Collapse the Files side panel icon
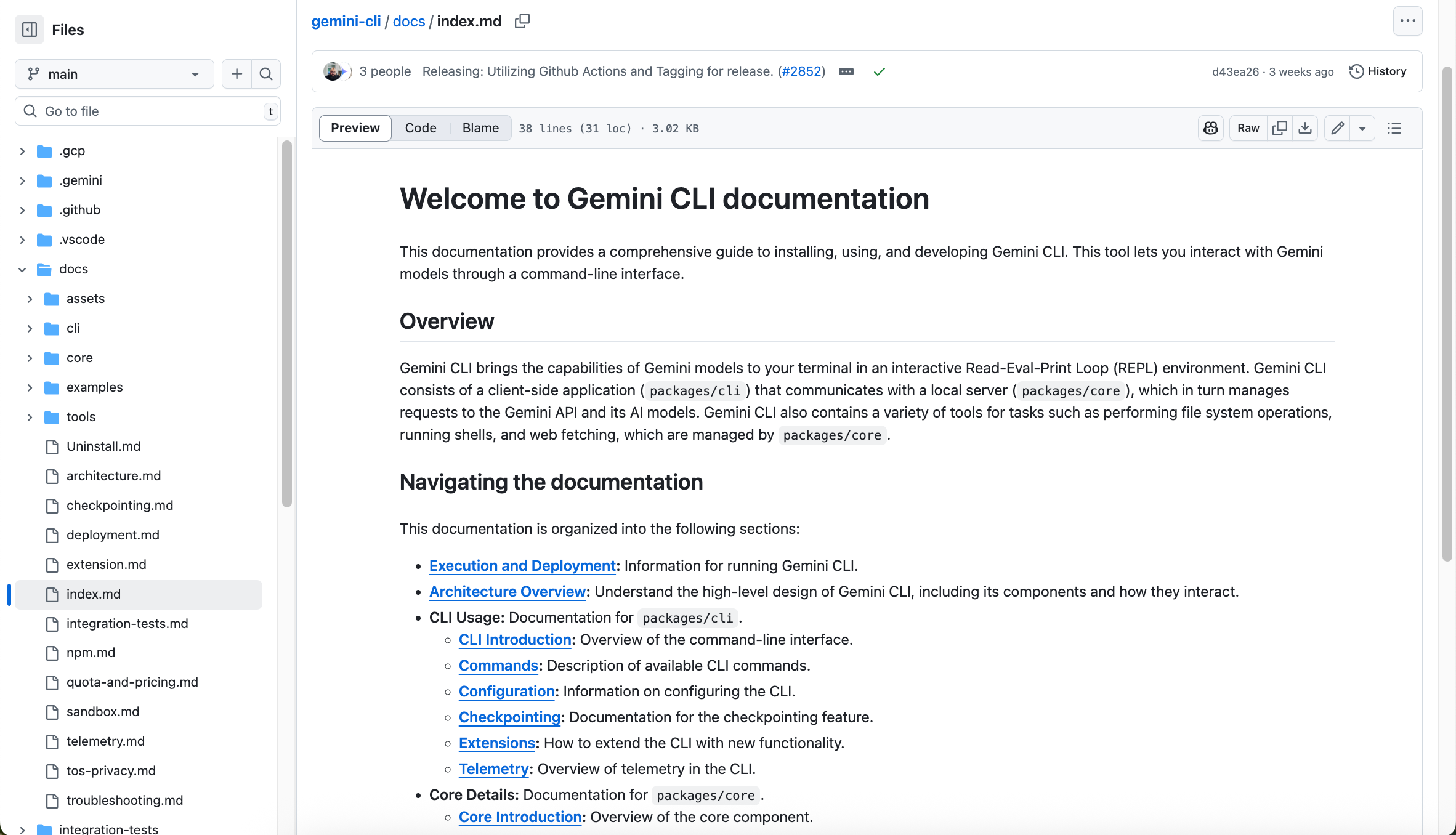 click(30, 30)
